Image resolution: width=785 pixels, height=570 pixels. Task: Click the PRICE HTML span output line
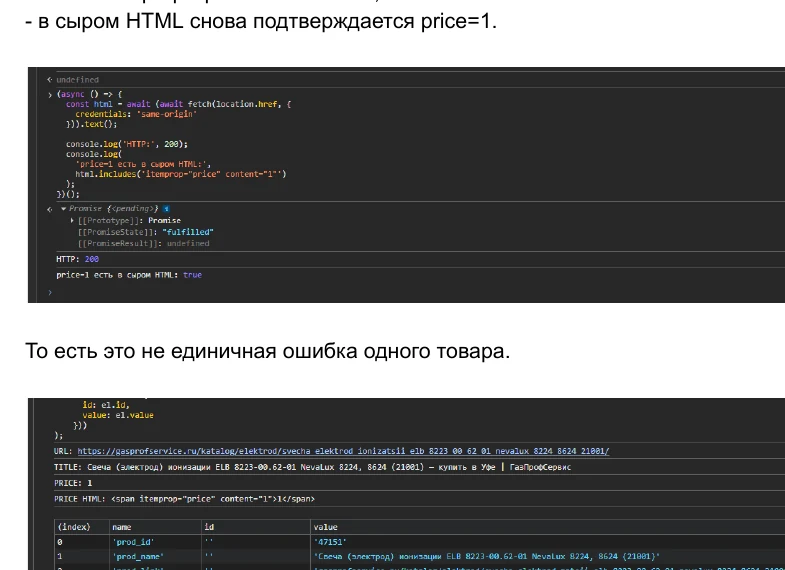click(184, 499)
